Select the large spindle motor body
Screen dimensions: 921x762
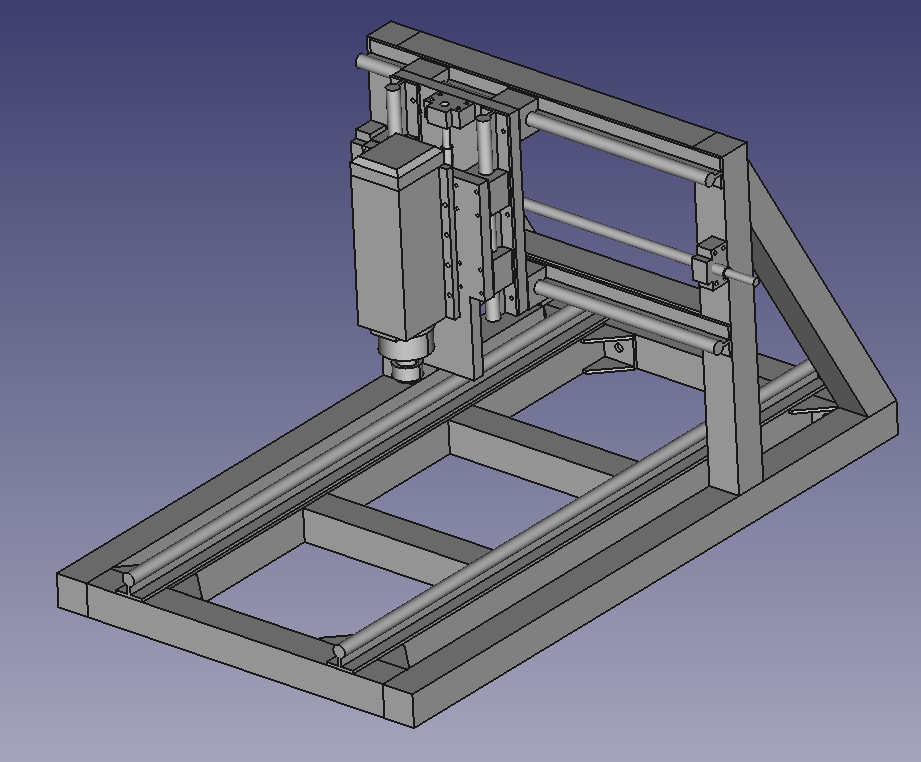click(x=398, y=235)
